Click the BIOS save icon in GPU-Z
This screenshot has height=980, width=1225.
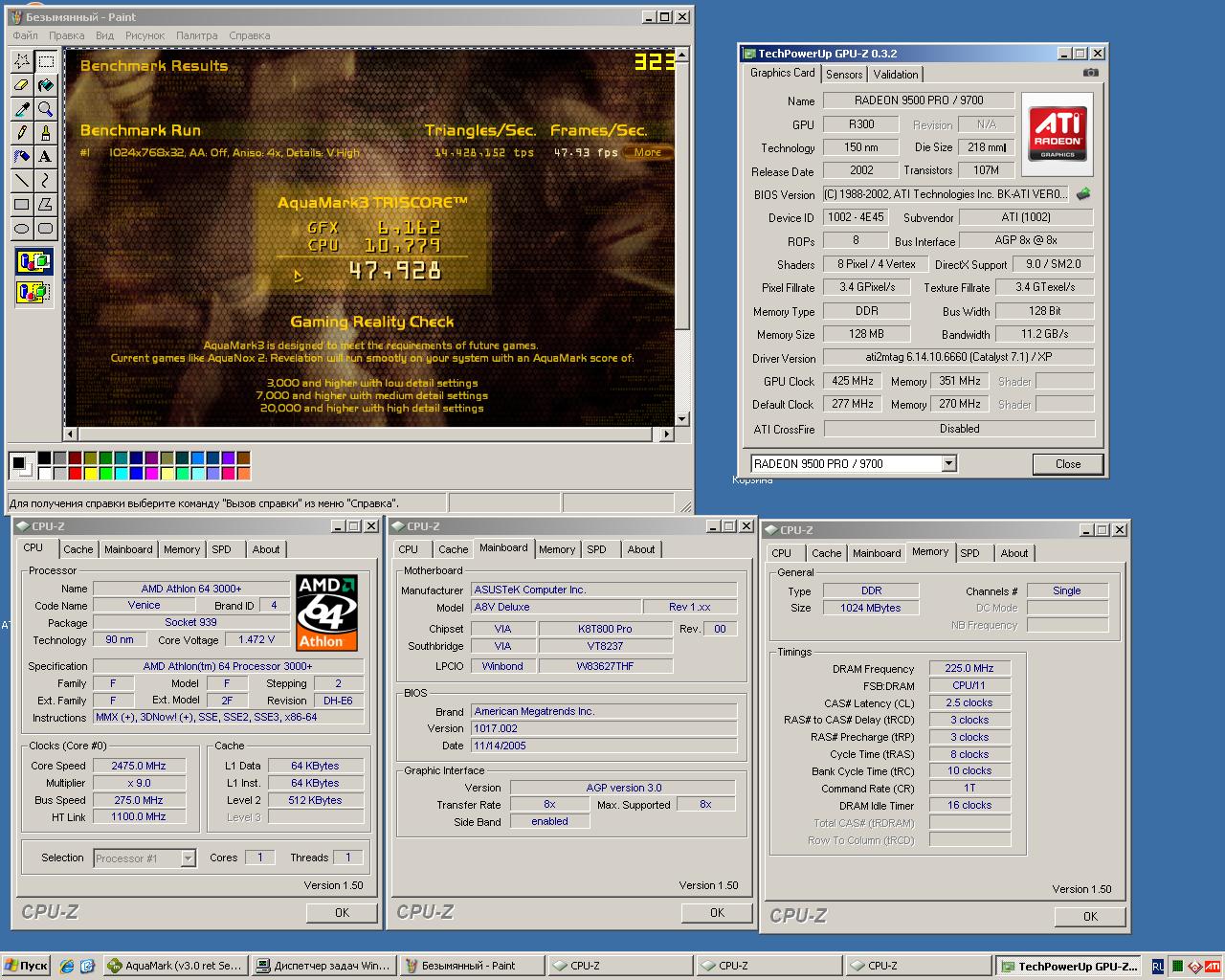coord(1083,193)
